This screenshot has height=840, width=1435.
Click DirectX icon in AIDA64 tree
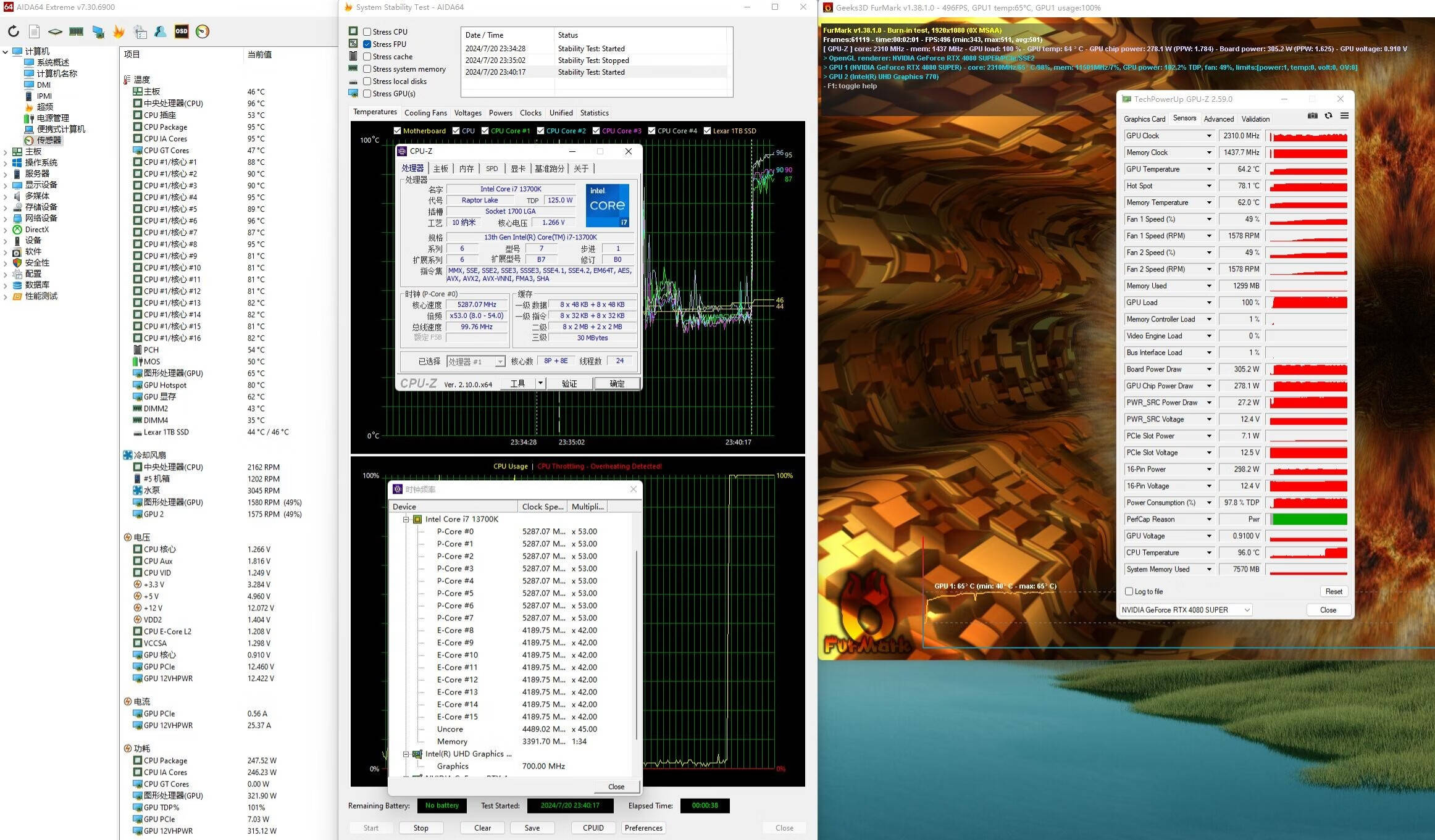click(x=17, y=229)
